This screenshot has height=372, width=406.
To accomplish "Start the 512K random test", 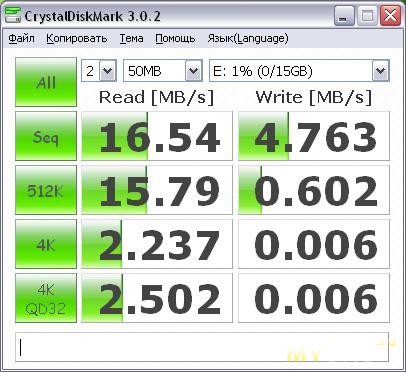I will coord(46,190).
